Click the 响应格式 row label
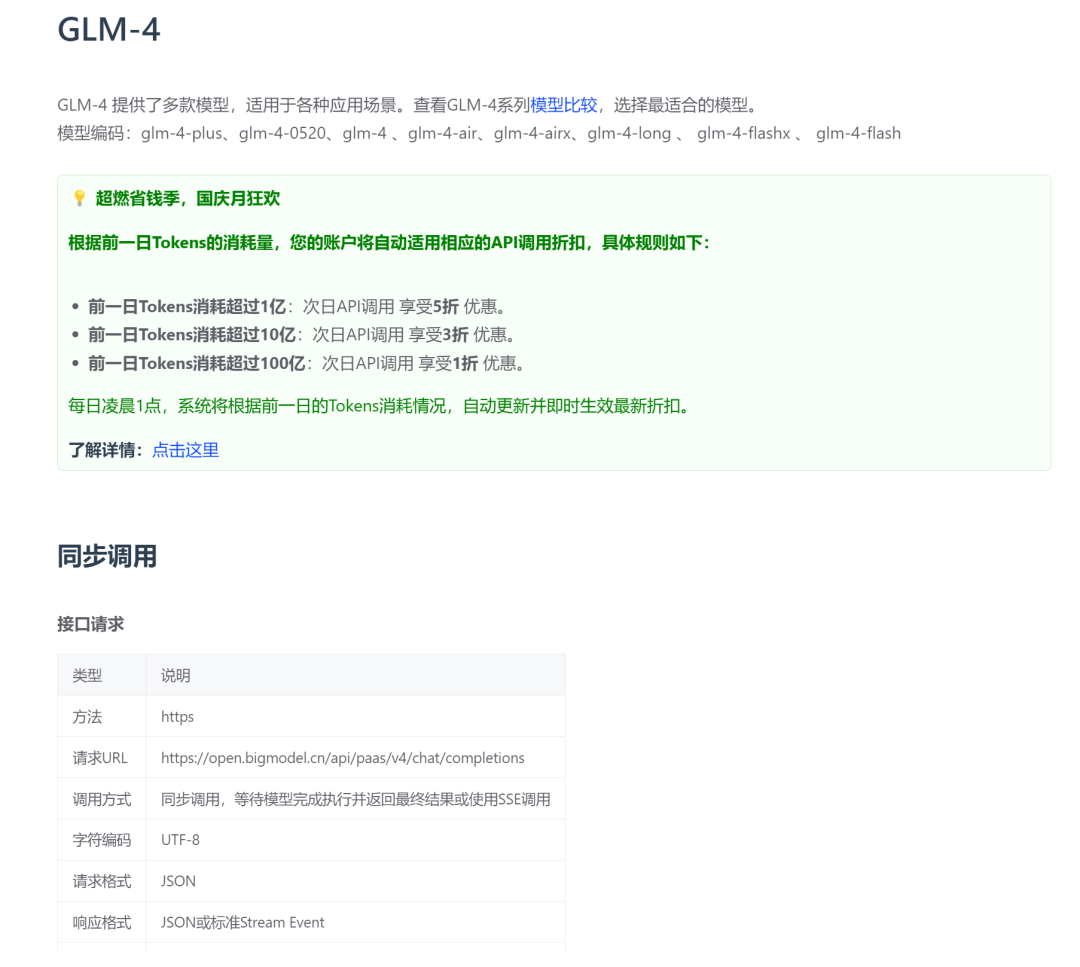This screenshot has width=1080, height=967. pos(101,923)
